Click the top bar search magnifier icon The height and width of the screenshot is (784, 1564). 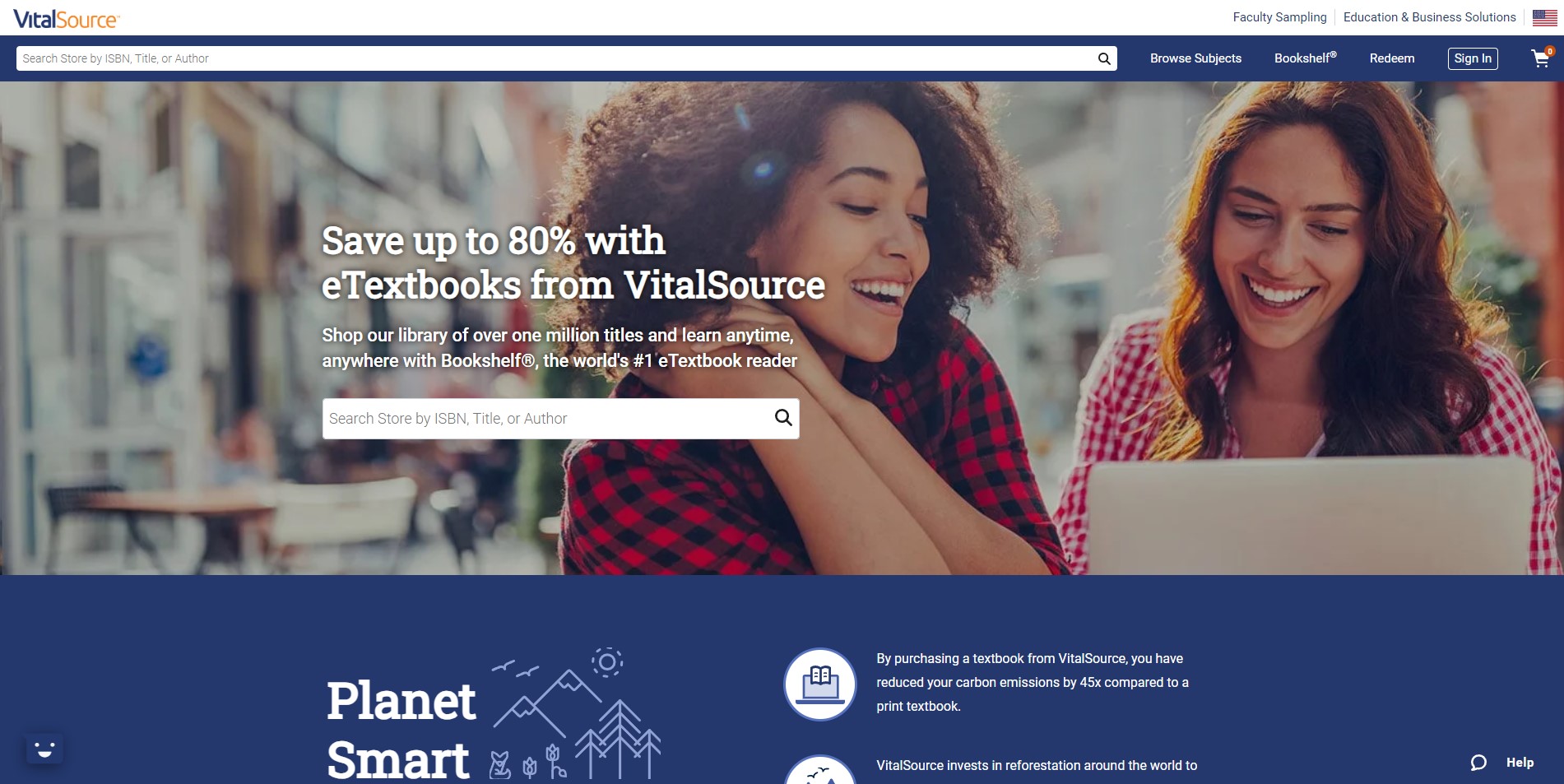1104,58
